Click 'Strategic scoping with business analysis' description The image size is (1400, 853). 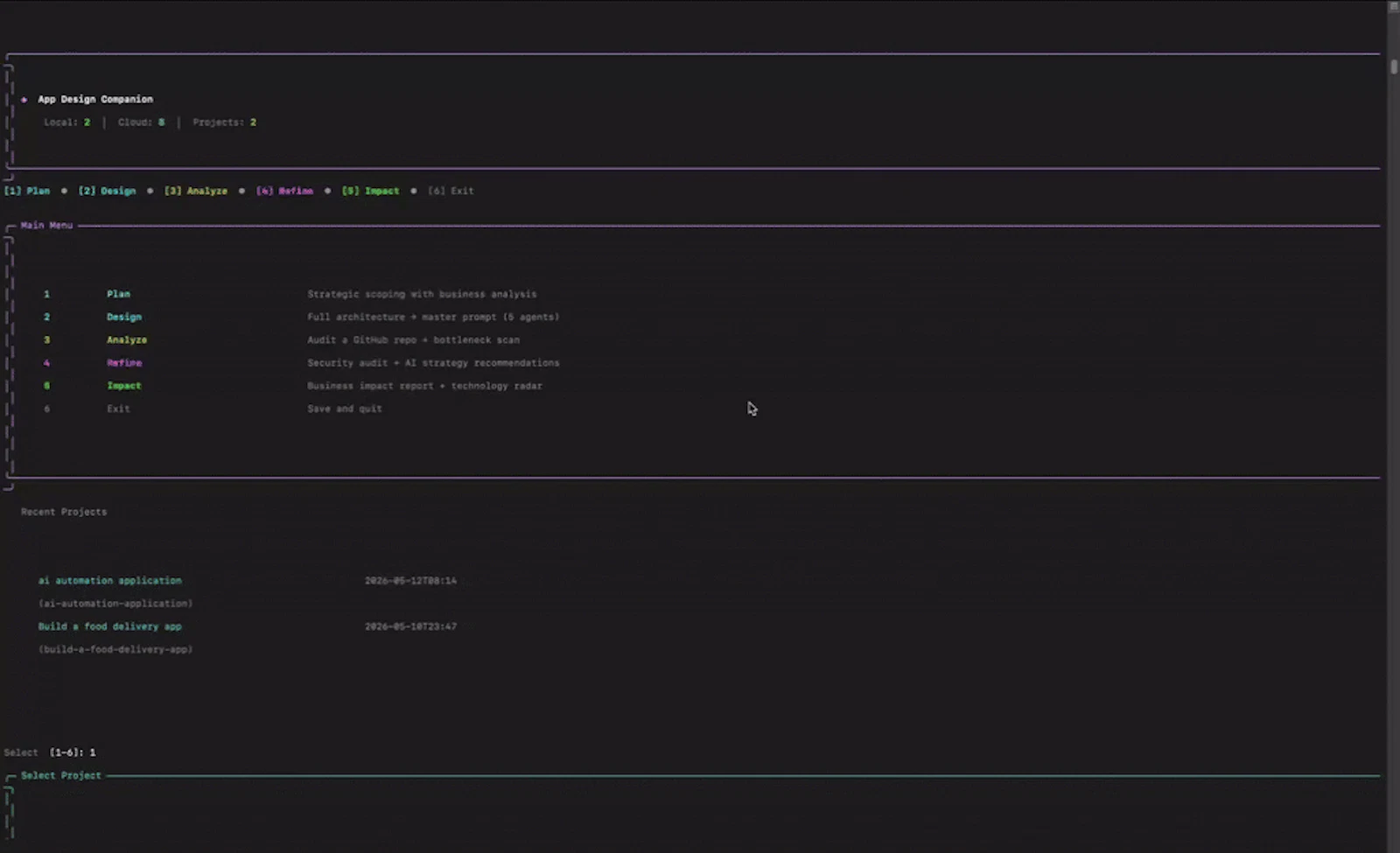click(x=422, y=294)
